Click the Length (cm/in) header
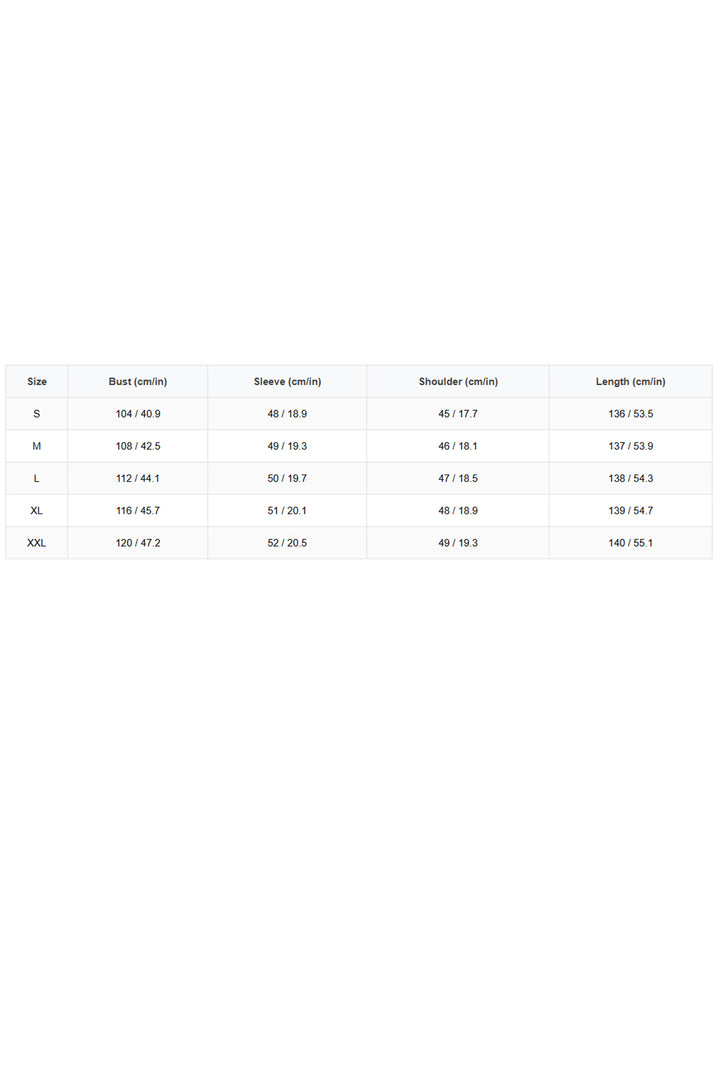This screenshot has height=1080, width=720. [x=630, y=382]
